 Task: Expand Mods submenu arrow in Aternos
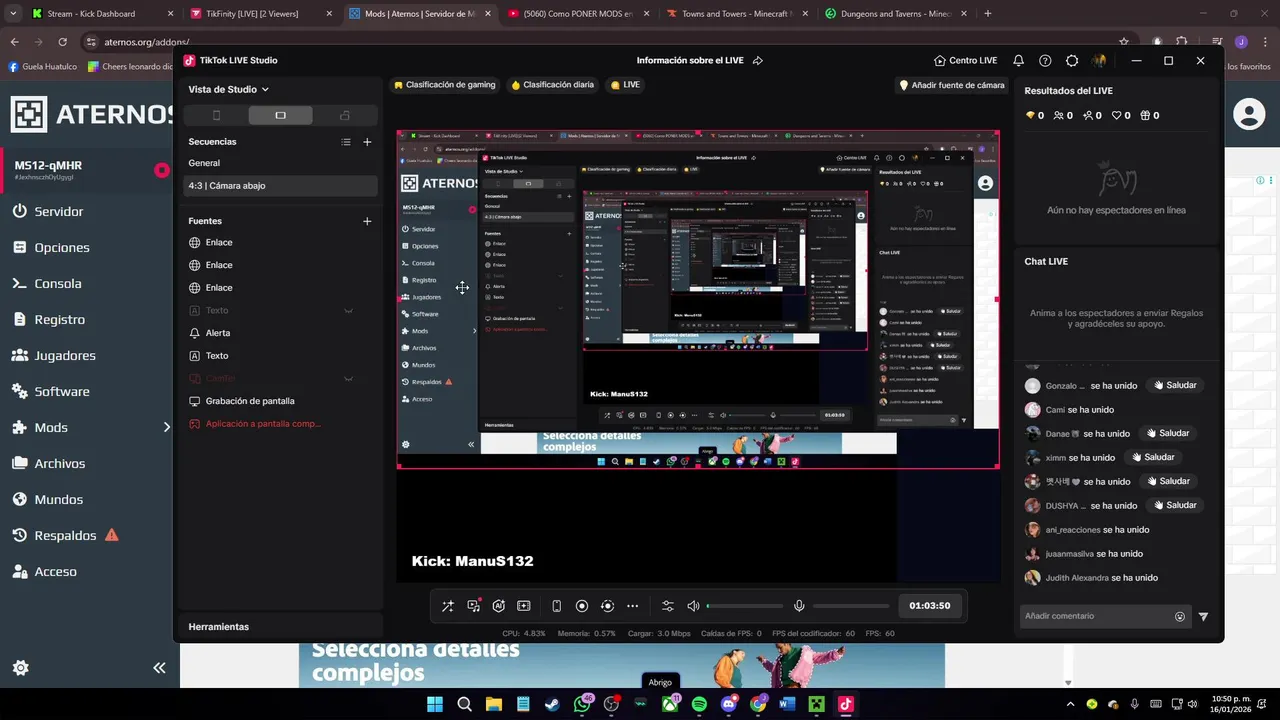coord(167,428)
